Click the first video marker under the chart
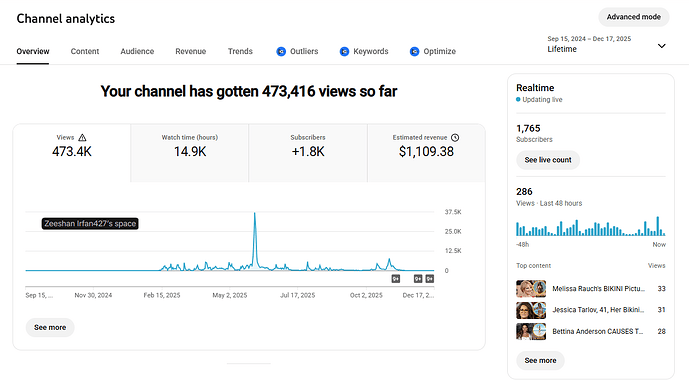 coord(396,279)
